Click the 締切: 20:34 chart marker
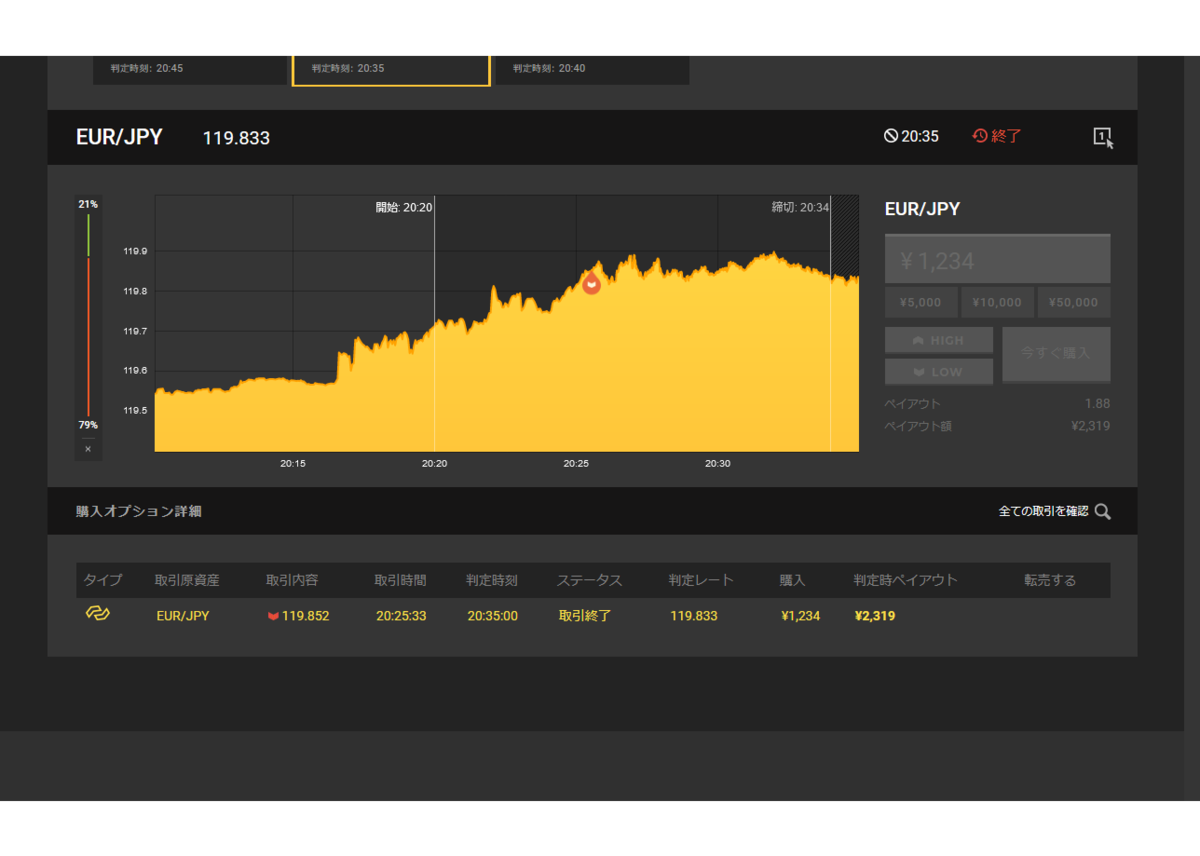 point(800,207)
